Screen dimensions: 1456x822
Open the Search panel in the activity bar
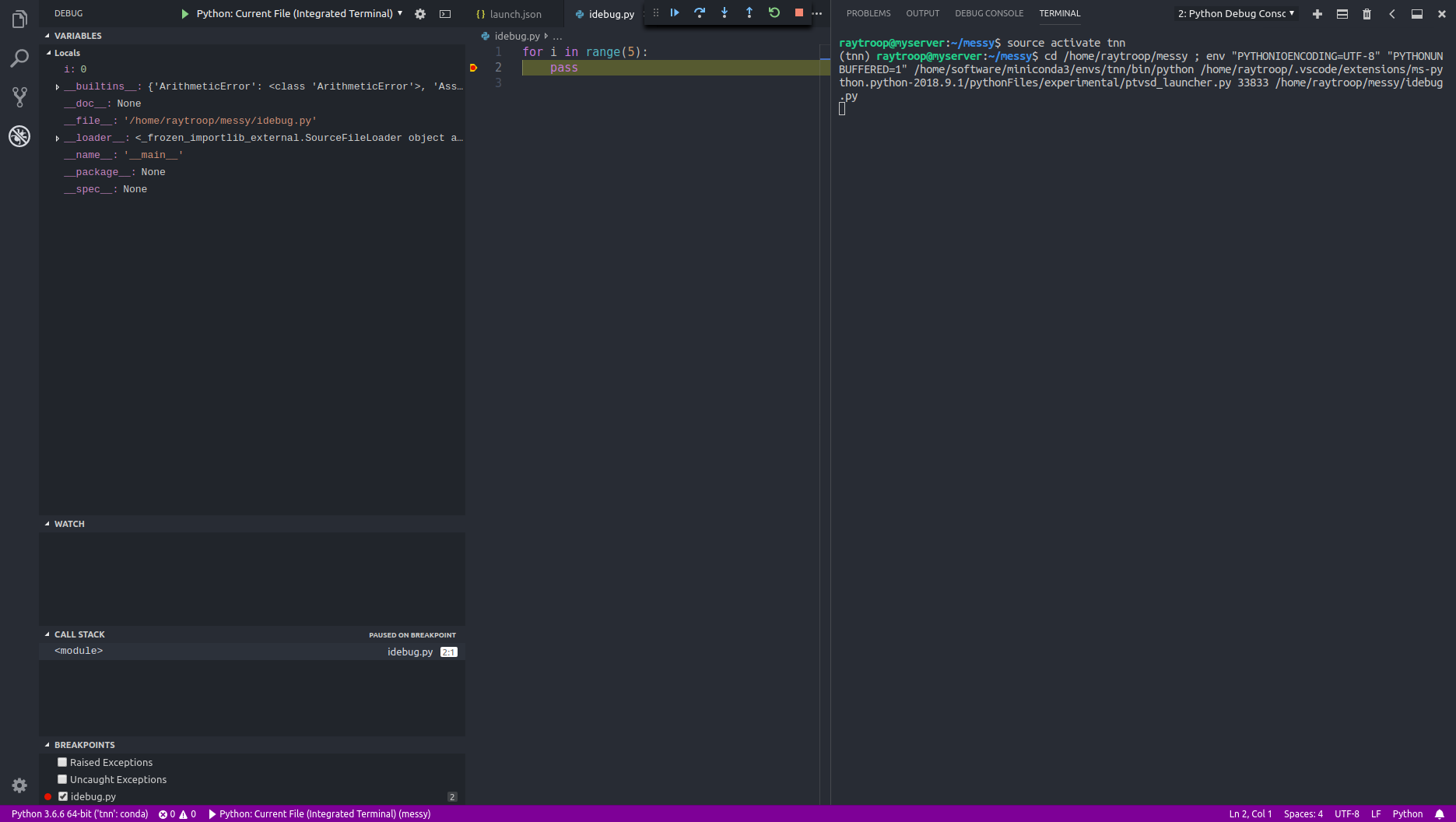[19, 58]
